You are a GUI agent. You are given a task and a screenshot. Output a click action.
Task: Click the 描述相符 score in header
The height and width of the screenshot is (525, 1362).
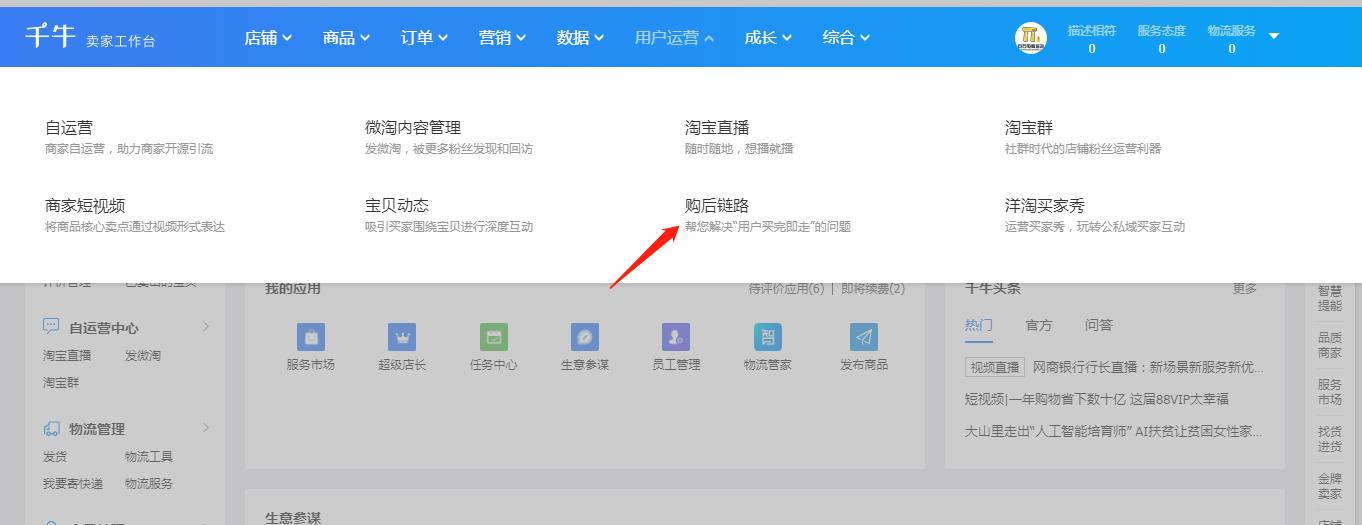(1091, 39)
